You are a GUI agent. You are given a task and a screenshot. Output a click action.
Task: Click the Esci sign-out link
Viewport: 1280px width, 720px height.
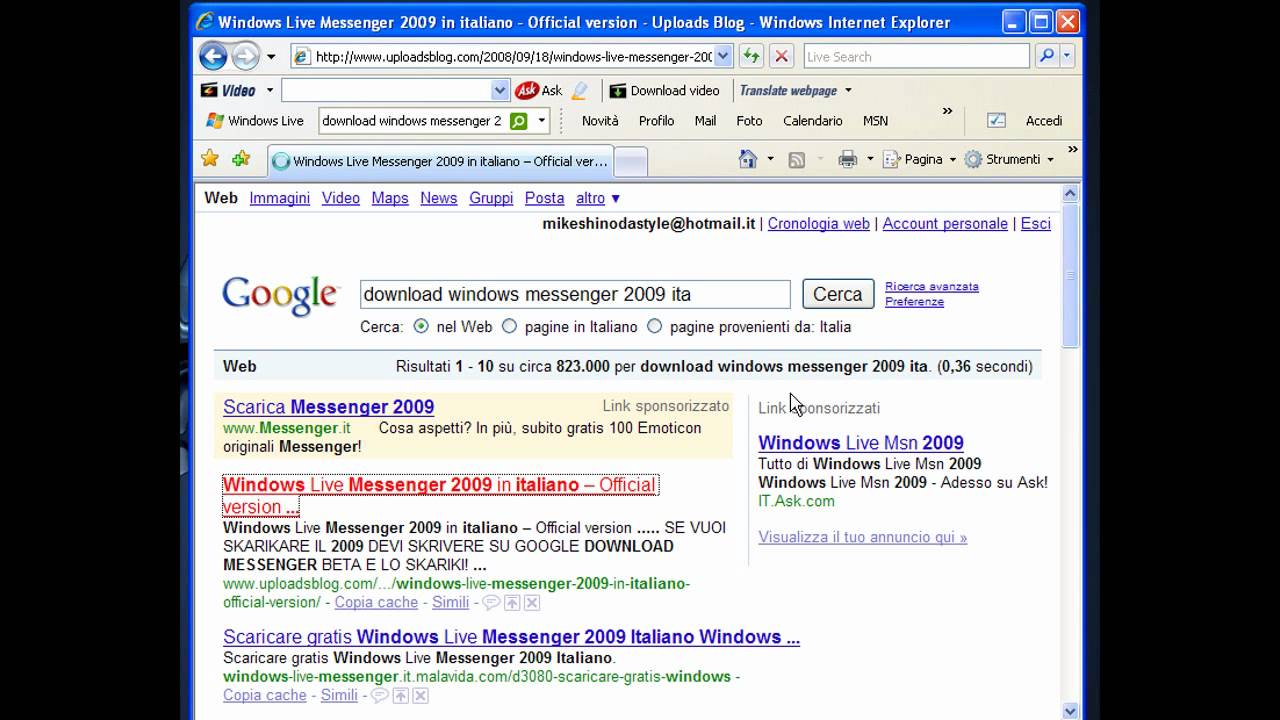click(1035, 224)
